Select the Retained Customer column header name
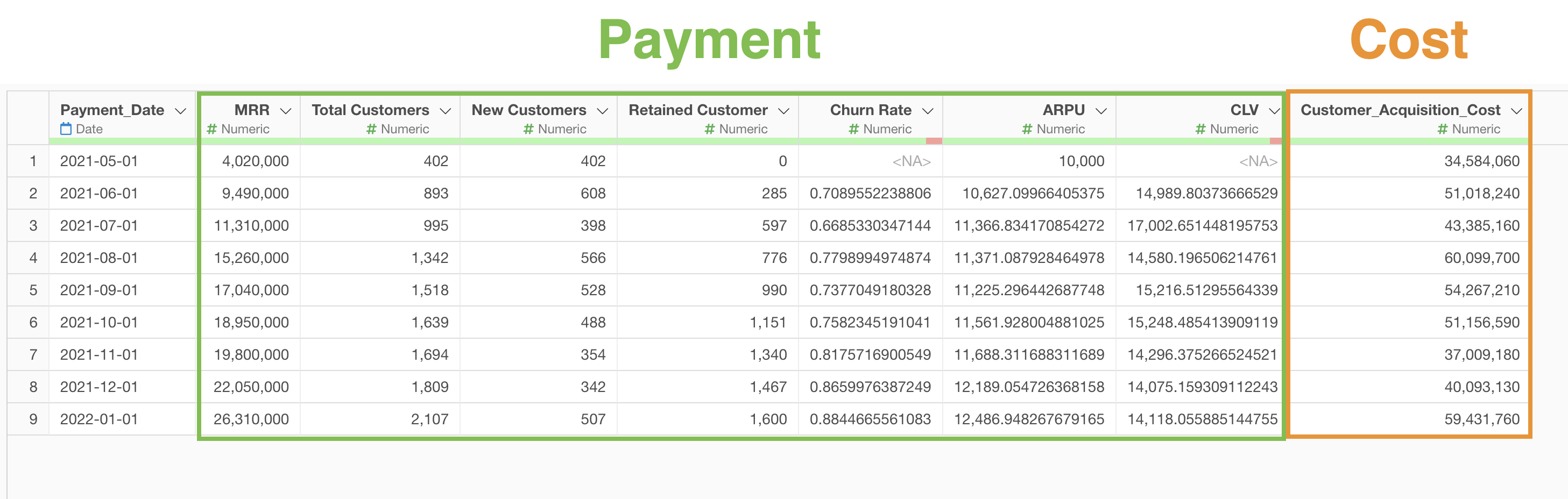This screenshot has height=499, width=1568. click(698, 110)
